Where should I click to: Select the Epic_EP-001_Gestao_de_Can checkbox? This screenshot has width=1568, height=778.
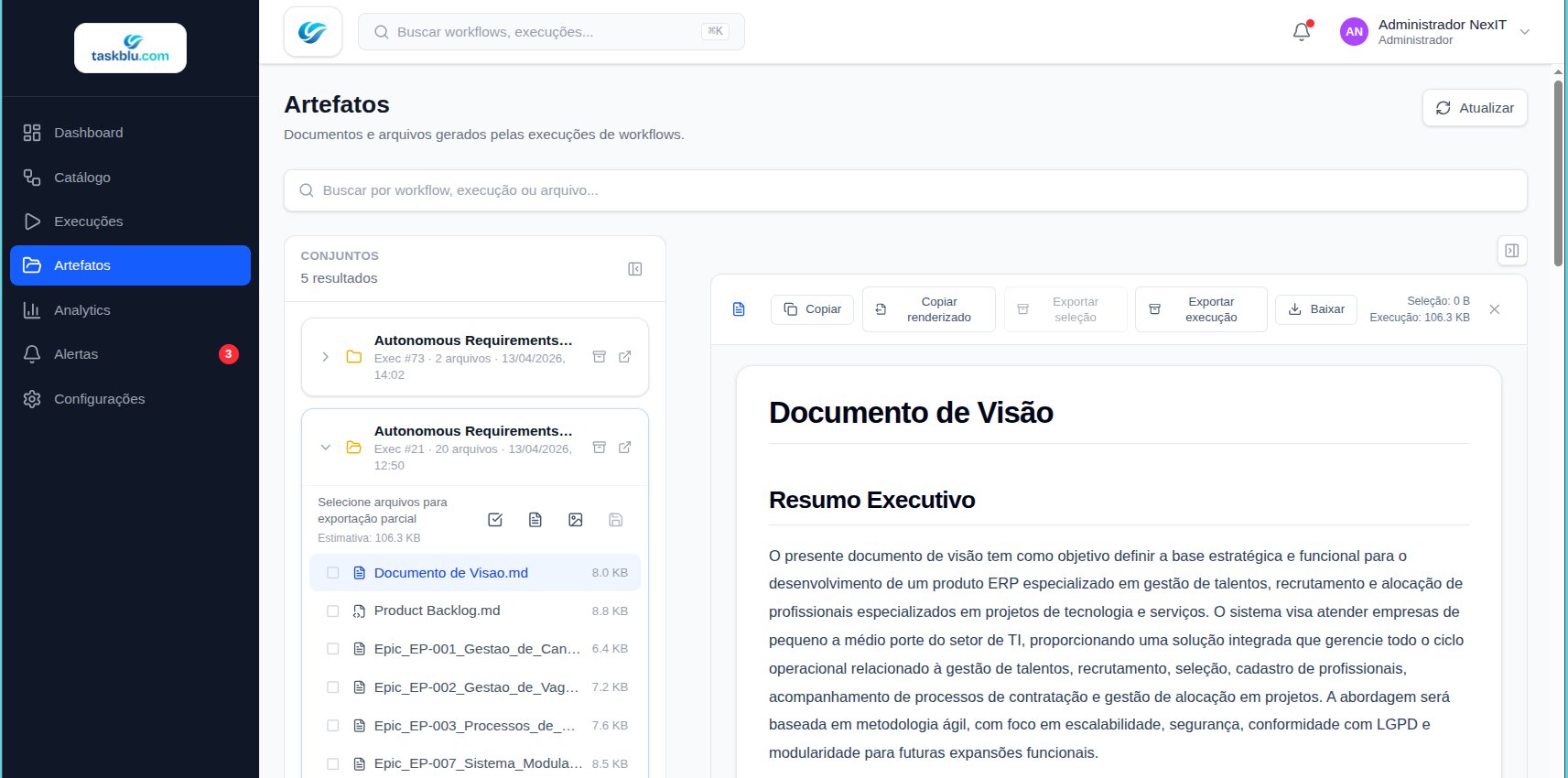coord(333,649)
